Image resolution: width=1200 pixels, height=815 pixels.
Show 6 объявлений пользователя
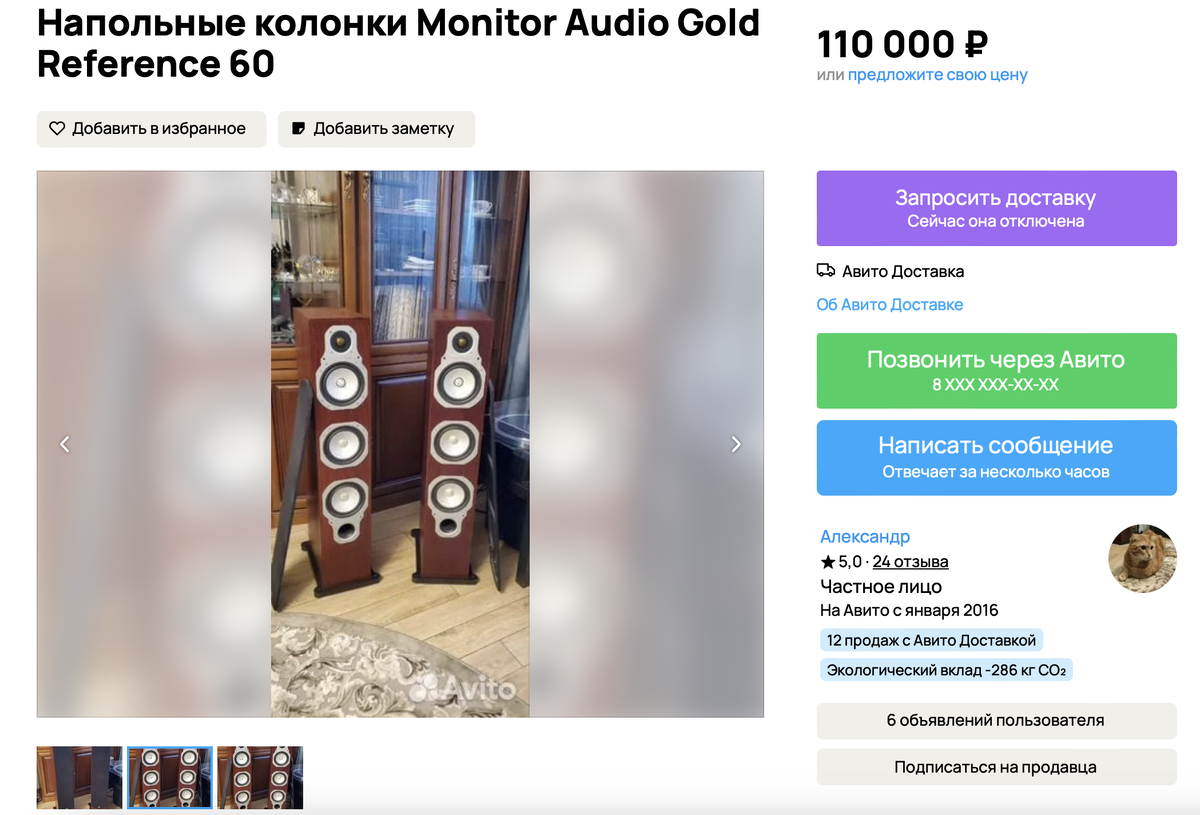point(997,720)
